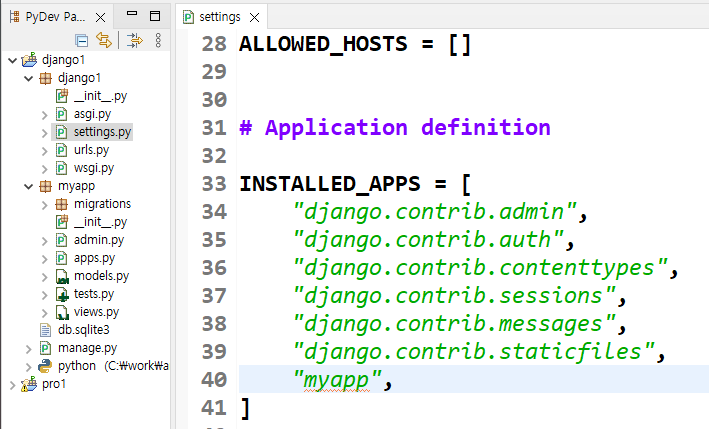The width and height of the screenshot is (709, 429).
Task: Expand the manage.py node
Action: (x=28, y=349)
